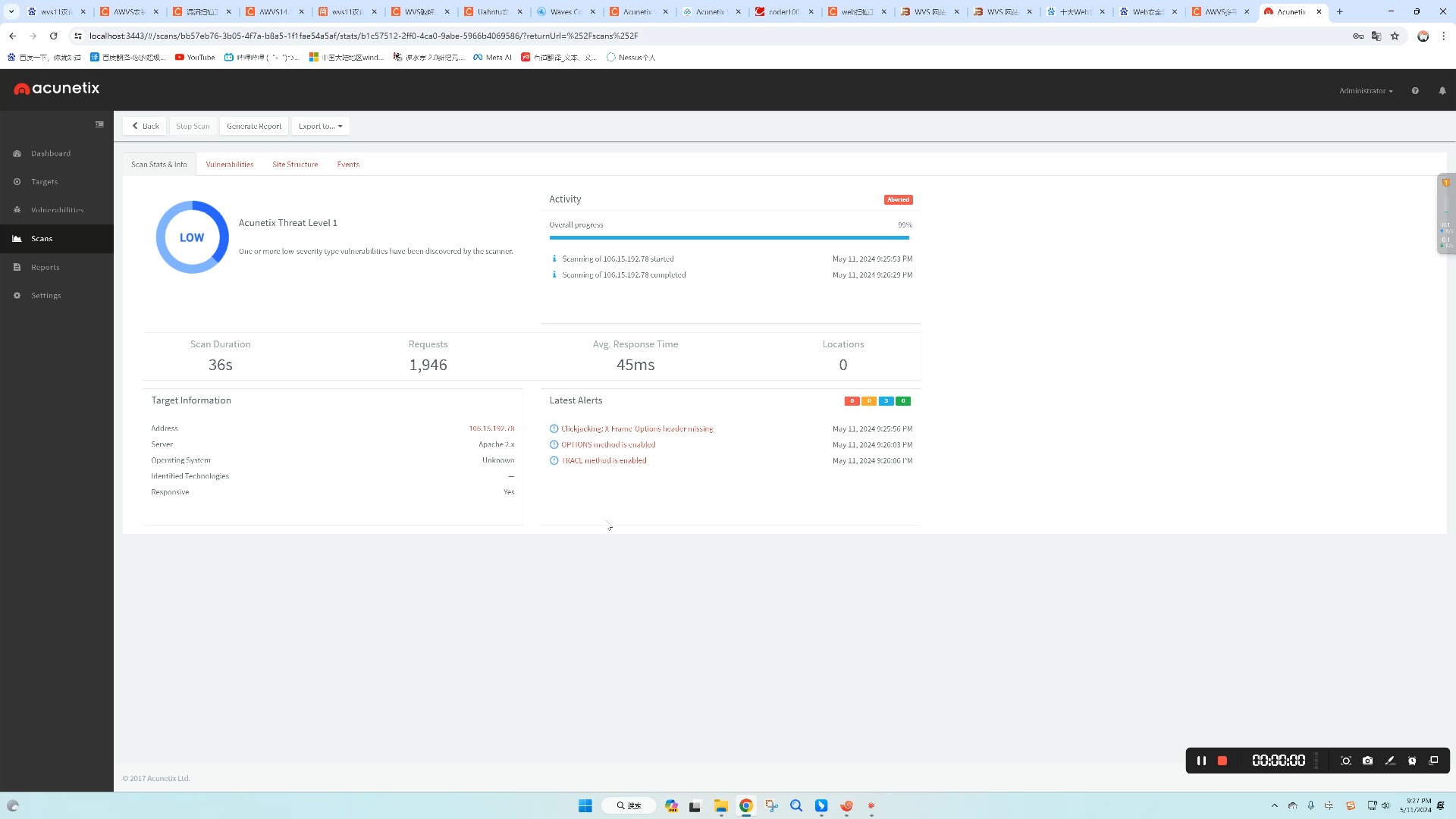Open Dashboard from the sidebar
Viewport: 1456px width, 819px height.
click(x=50, y=153)
